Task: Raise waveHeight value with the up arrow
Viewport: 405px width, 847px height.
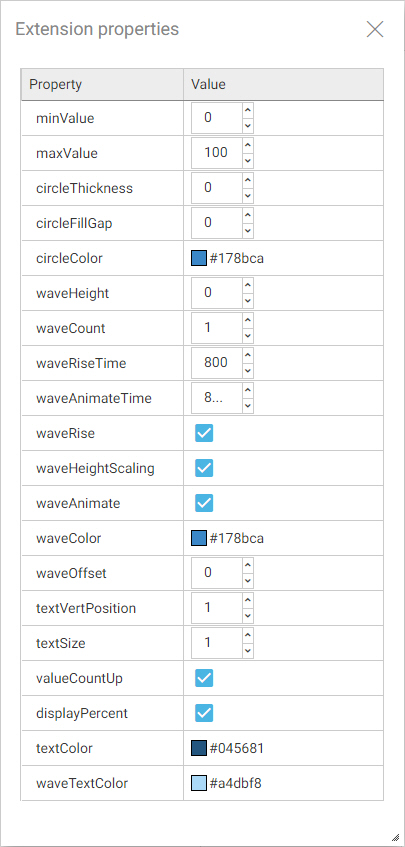Action: click(x=248, y=285)
